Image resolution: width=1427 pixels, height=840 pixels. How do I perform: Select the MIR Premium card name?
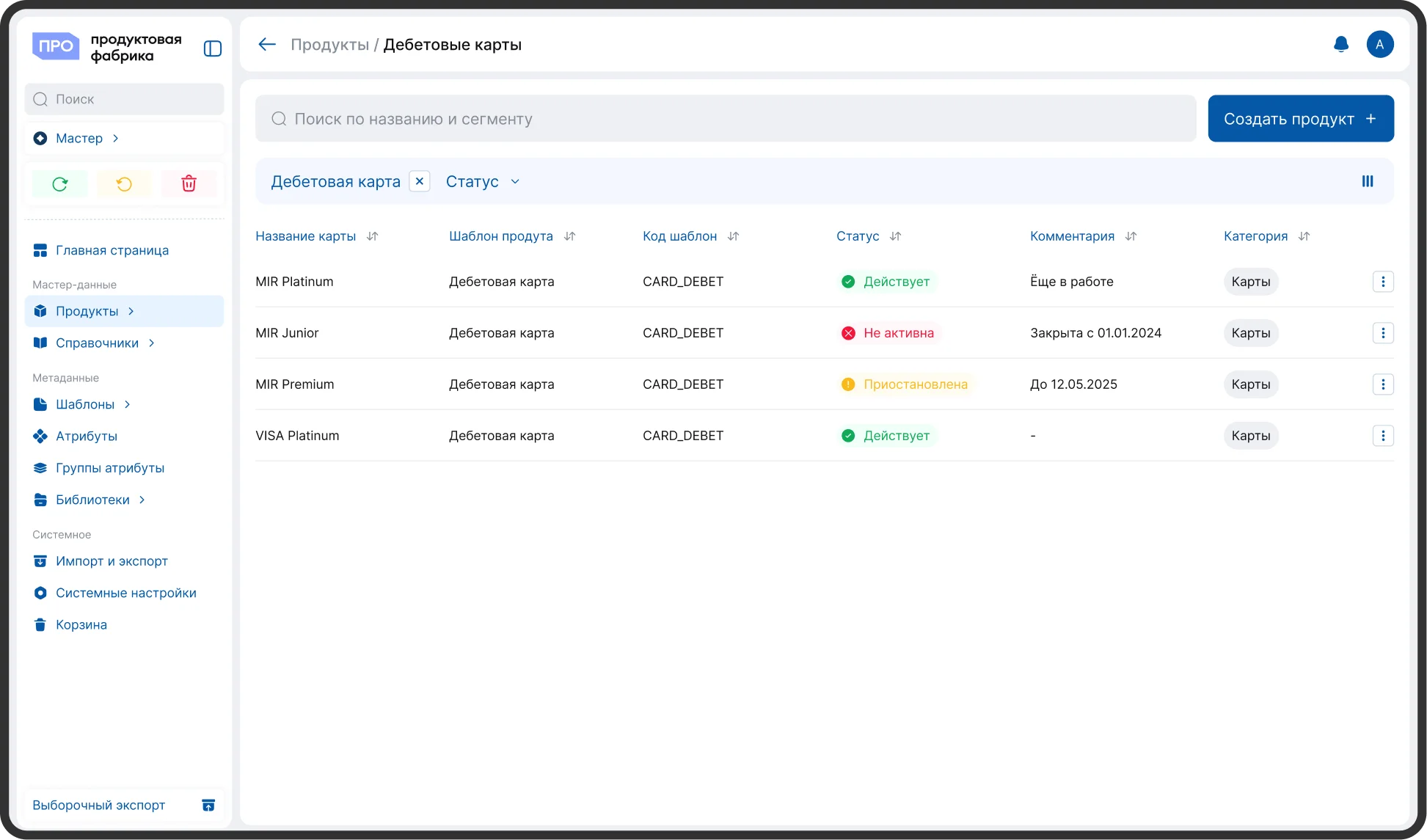(295, 384)
